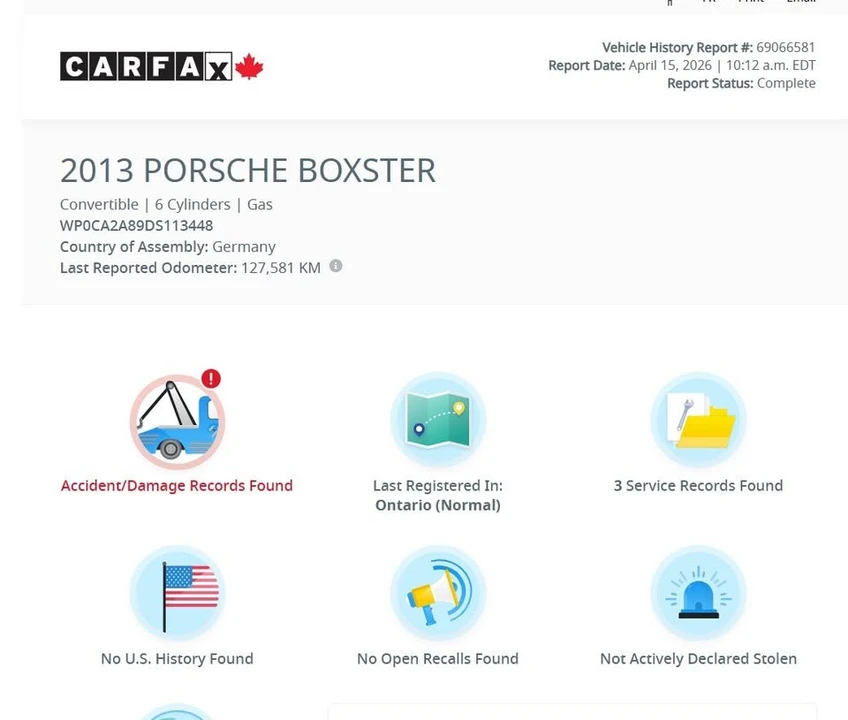Screen dimensions: 848x720
Task: Open No Open Recalls Found link
Action: tap(438, 659)
